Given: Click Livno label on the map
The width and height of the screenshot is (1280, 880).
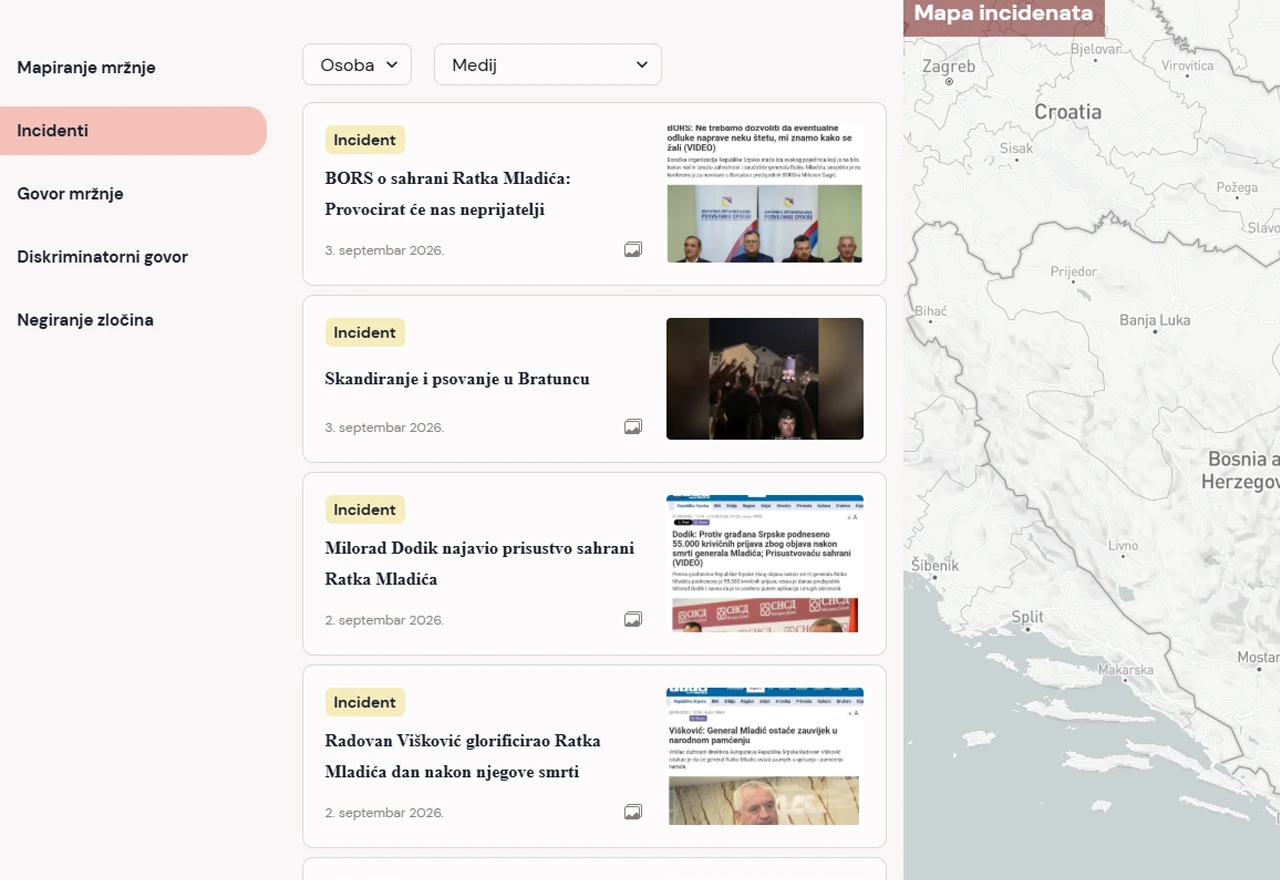Looking at the screenshot, I should (x=1123, y=545).
